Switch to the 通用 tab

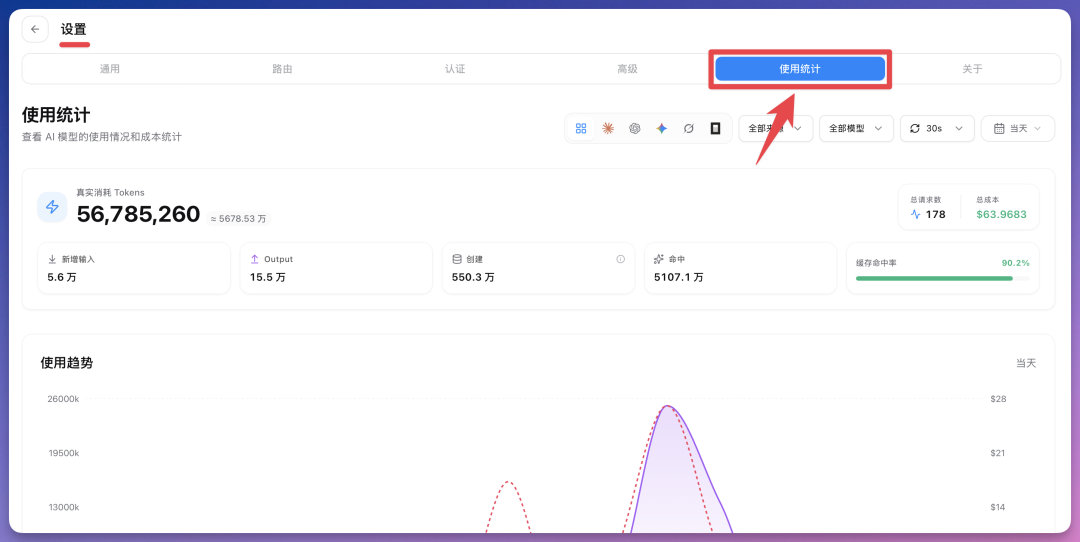coord(110,69)
